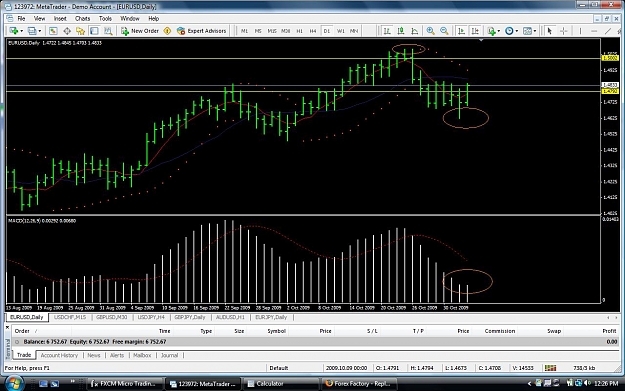Switch to the USDCHF,M15 chart tab
The height and width of the screenshot is (391, 625).
point(70,317)
